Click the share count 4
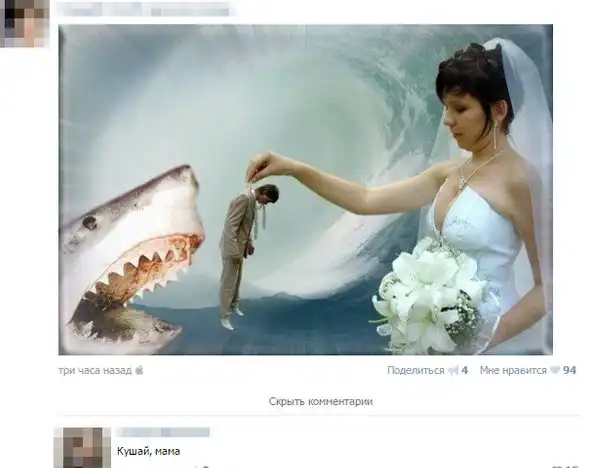 (x=465, y=371)
